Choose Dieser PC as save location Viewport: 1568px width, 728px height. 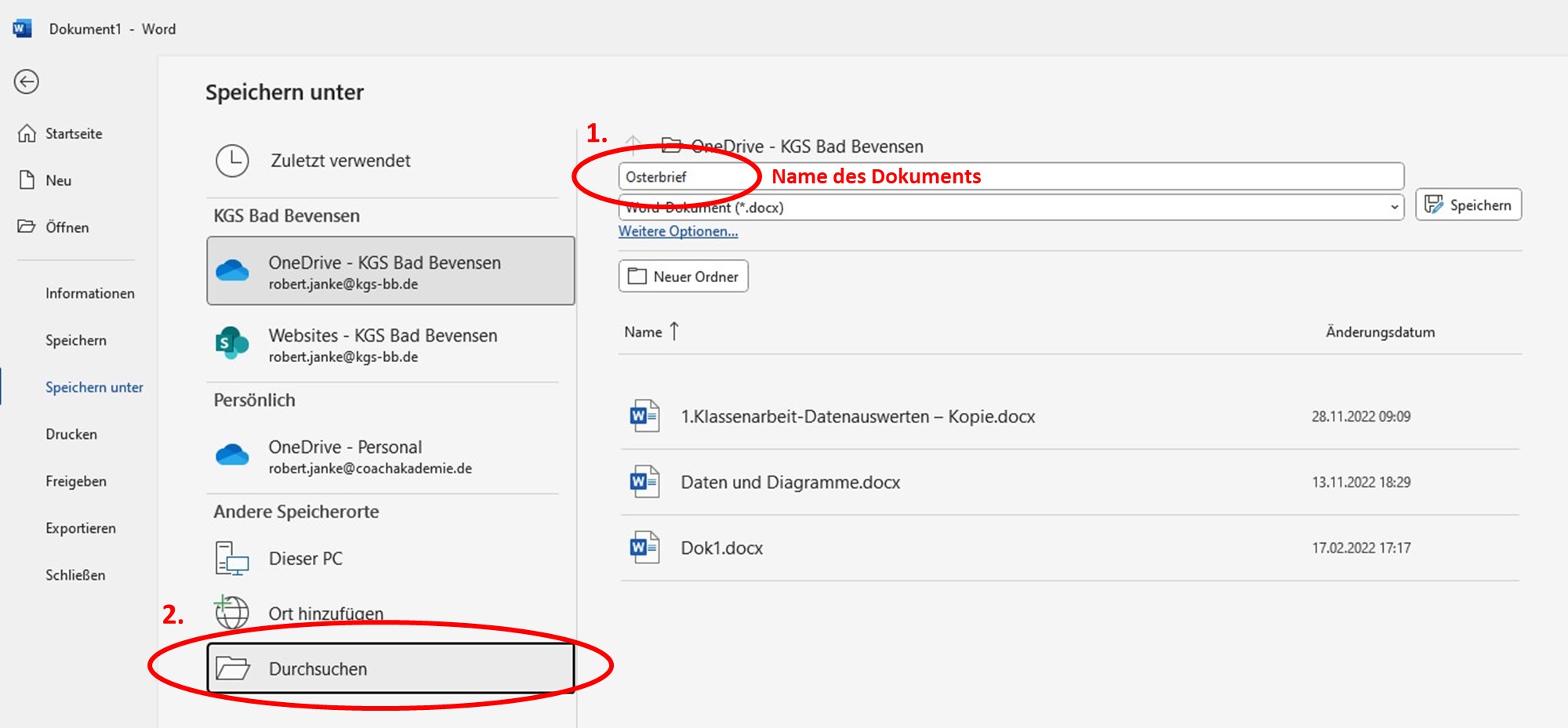coord(305,559)
